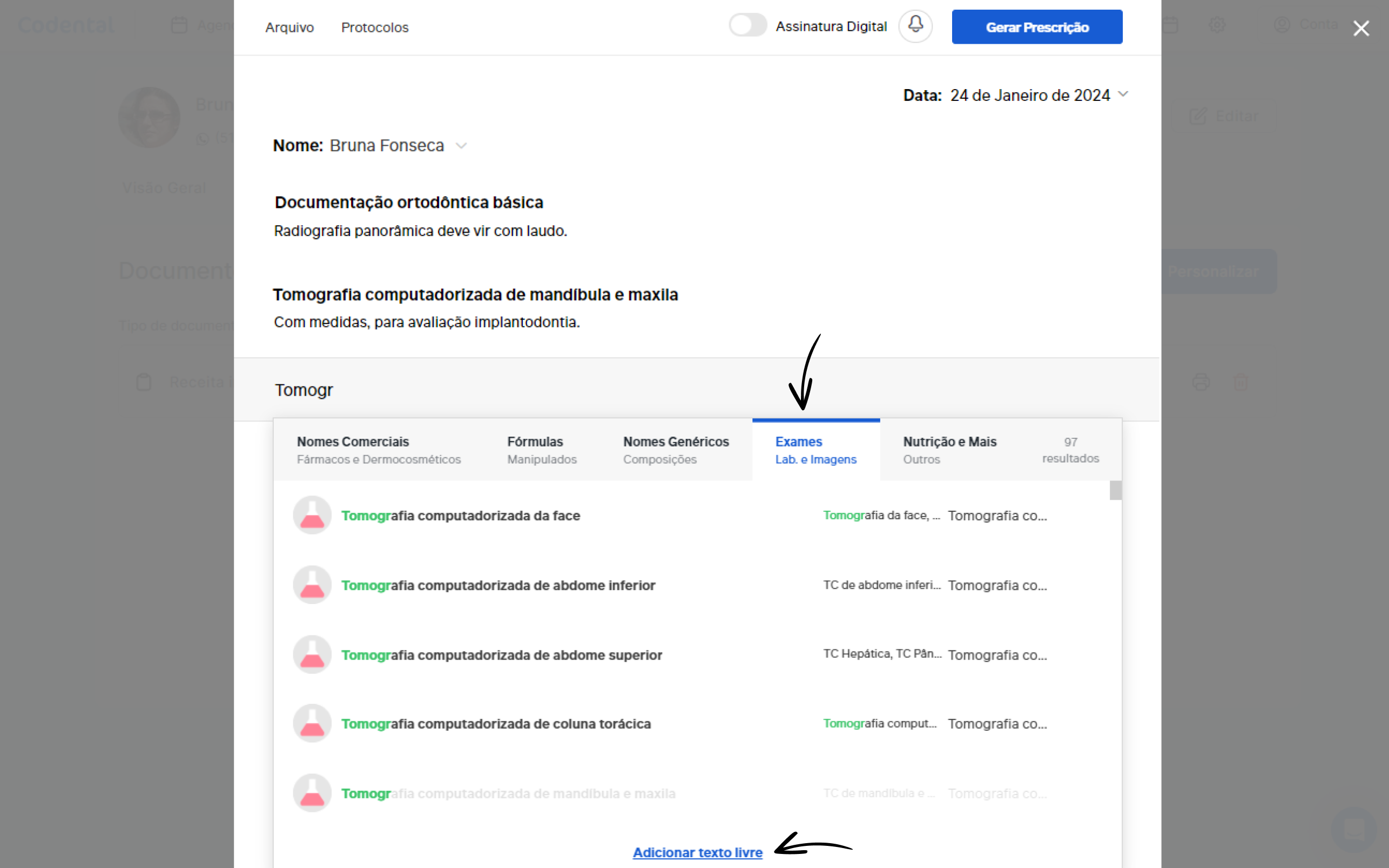Click flask icon for coluna torácica tomography
Image resolution: width=1389 pixels, height=868 pixels.
coord(312,723)
